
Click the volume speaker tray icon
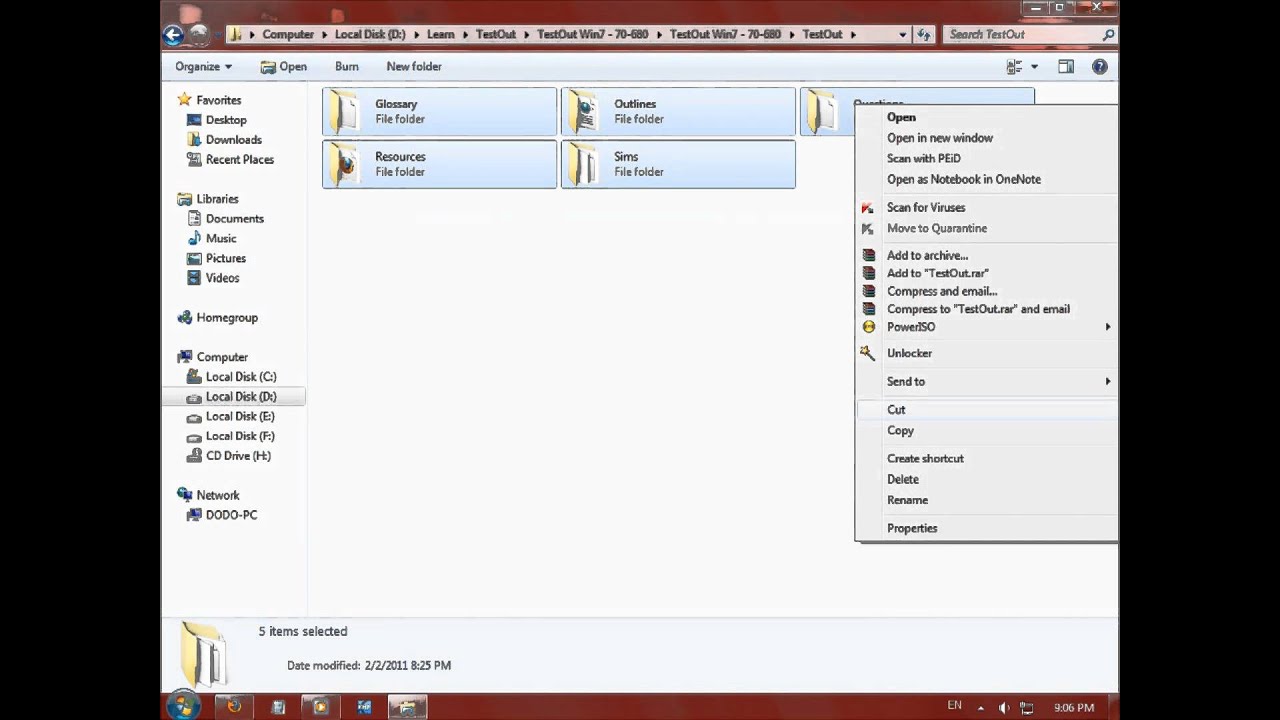[1003, 708]
